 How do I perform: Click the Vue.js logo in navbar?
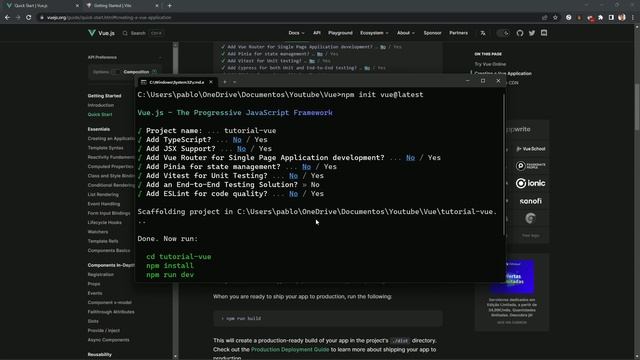(x=101, y=33)
